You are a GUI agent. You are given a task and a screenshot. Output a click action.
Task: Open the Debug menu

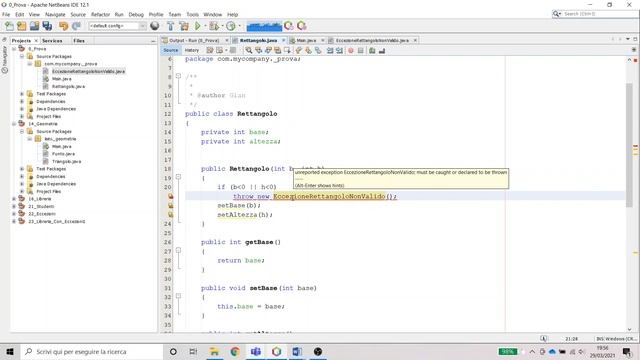click(136, 14)
